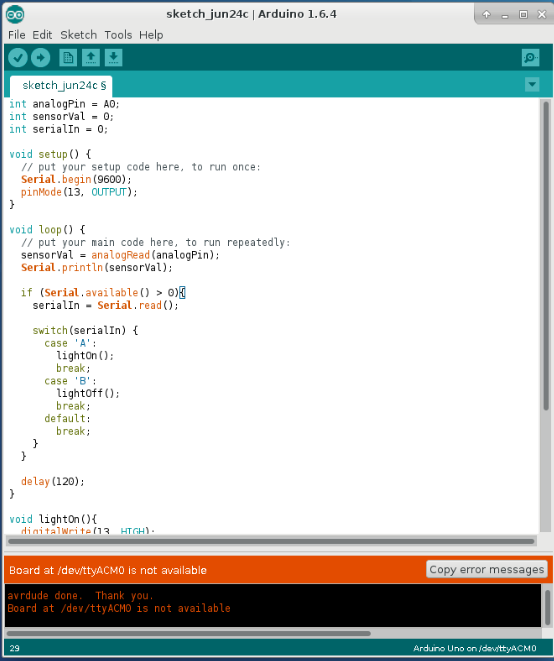Click the editor horizontal scrollbar
Image resolution: width=554 pixels, height=661 pixels.
click(271, 541)
